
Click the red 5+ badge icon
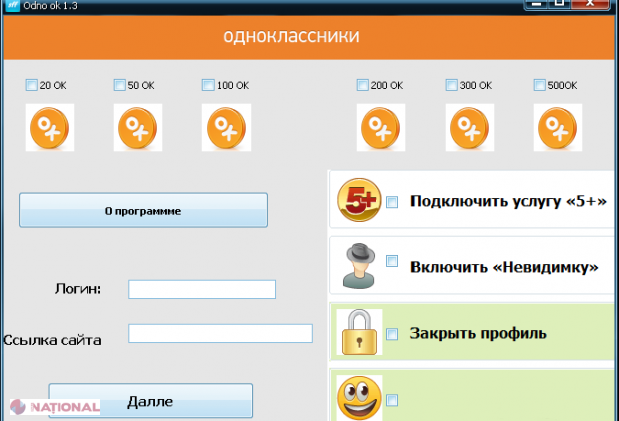click(x=358, y=200)
